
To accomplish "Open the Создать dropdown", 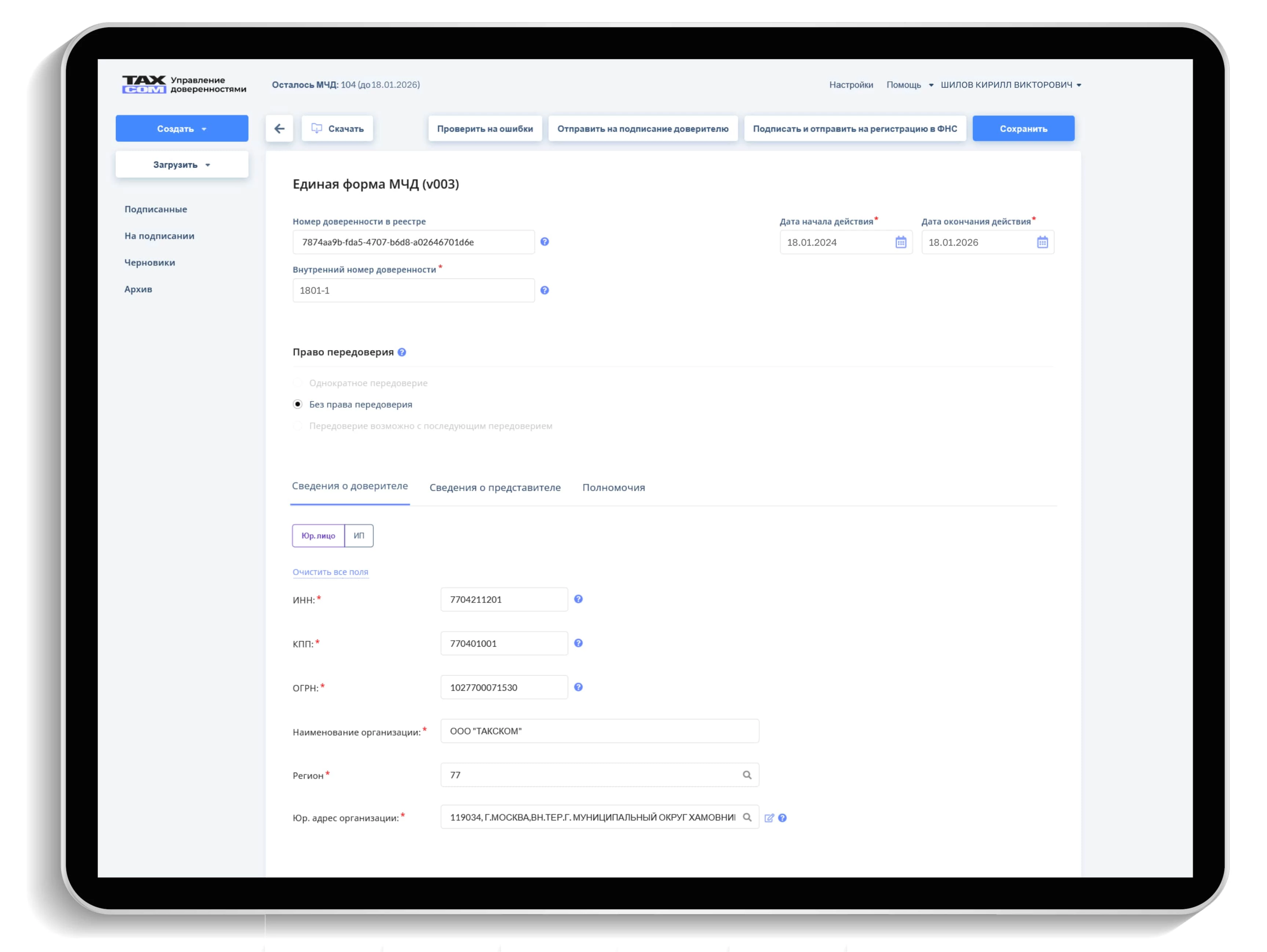I will 182,129.
